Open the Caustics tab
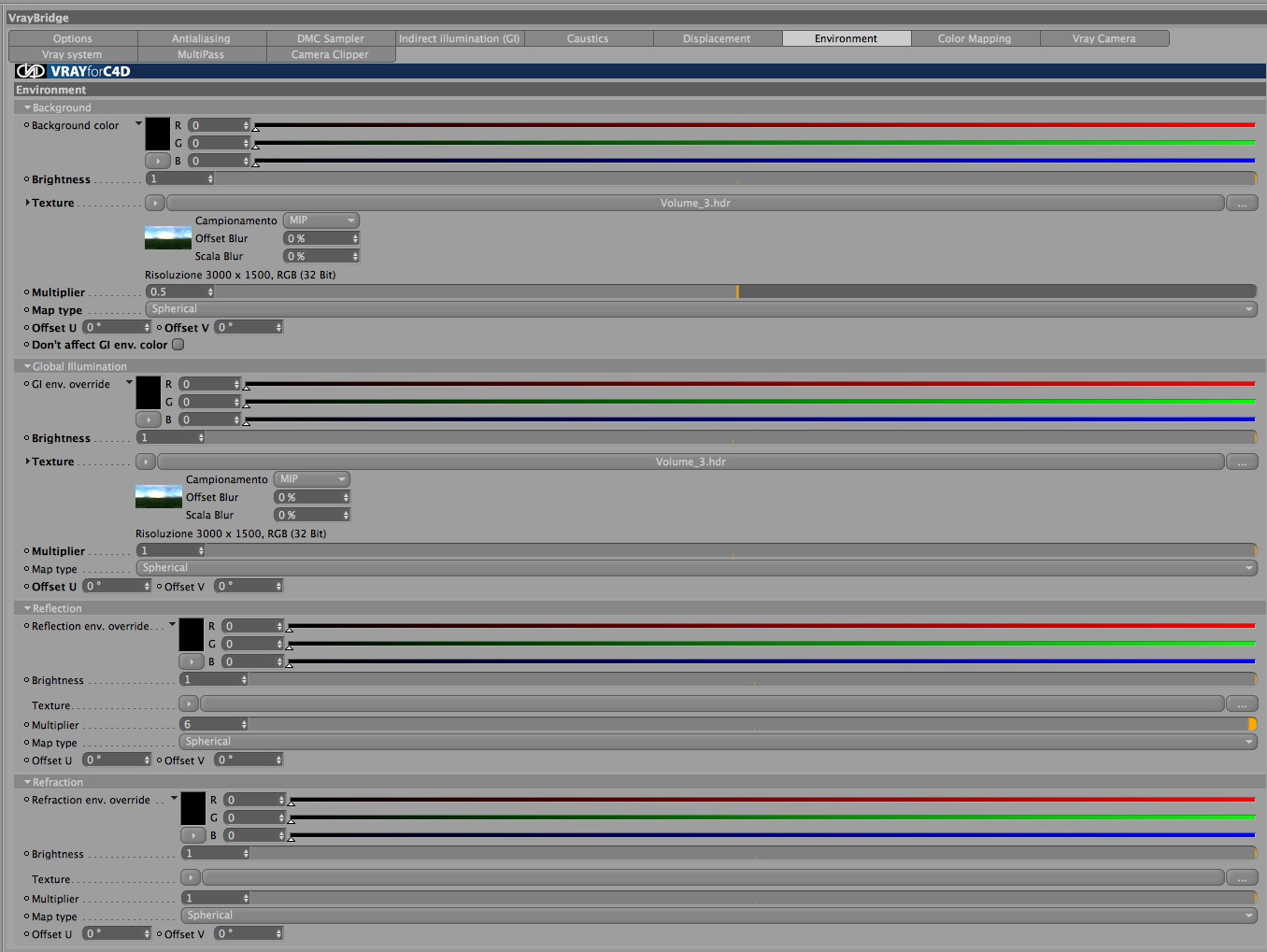Image resolution: width=1267 pixels, height=952 pixels. coord(588,38)
